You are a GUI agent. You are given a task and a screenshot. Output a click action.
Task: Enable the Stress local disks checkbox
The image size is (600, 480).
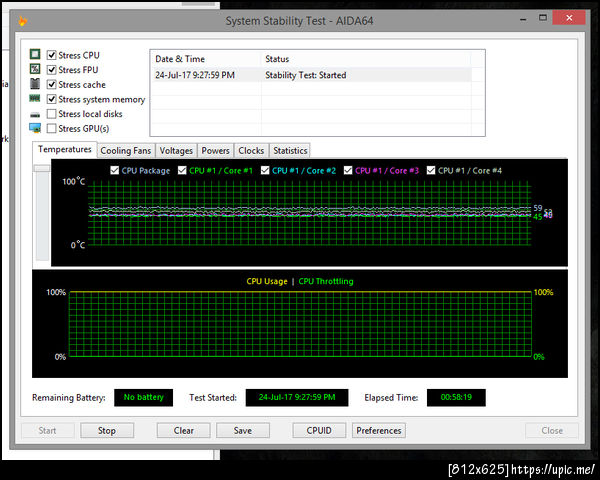point(52,114)
